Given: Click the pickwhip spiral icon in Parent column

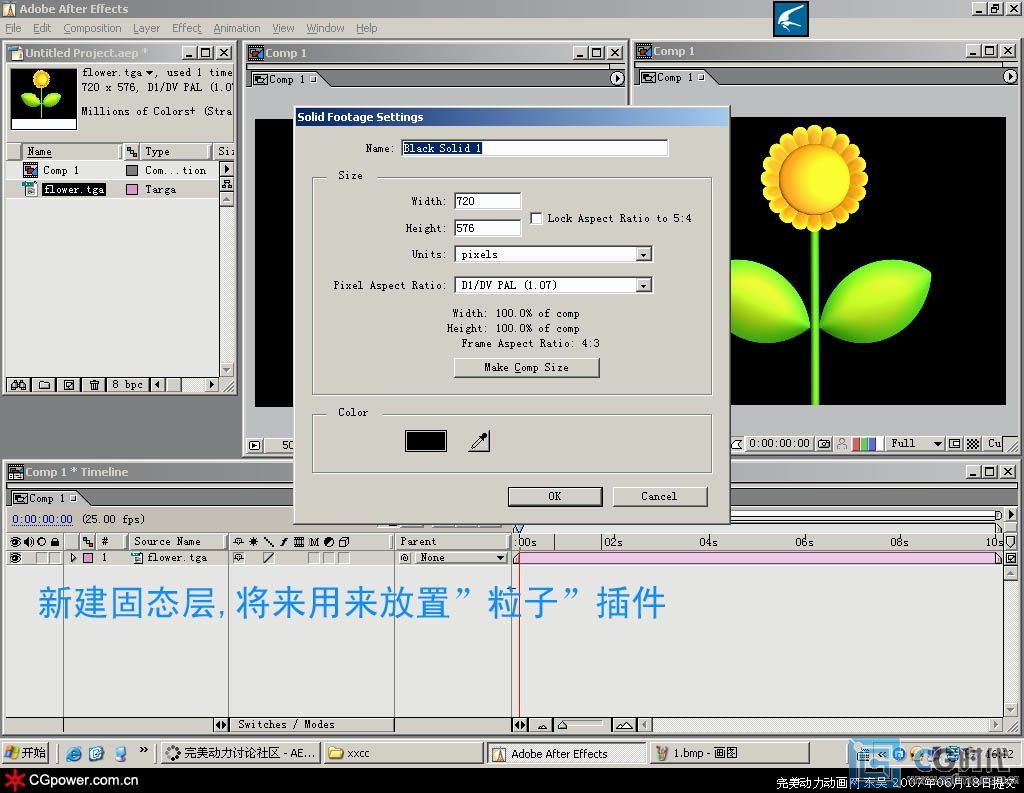Looking at the screenshot, I should (x=405, y=558).
